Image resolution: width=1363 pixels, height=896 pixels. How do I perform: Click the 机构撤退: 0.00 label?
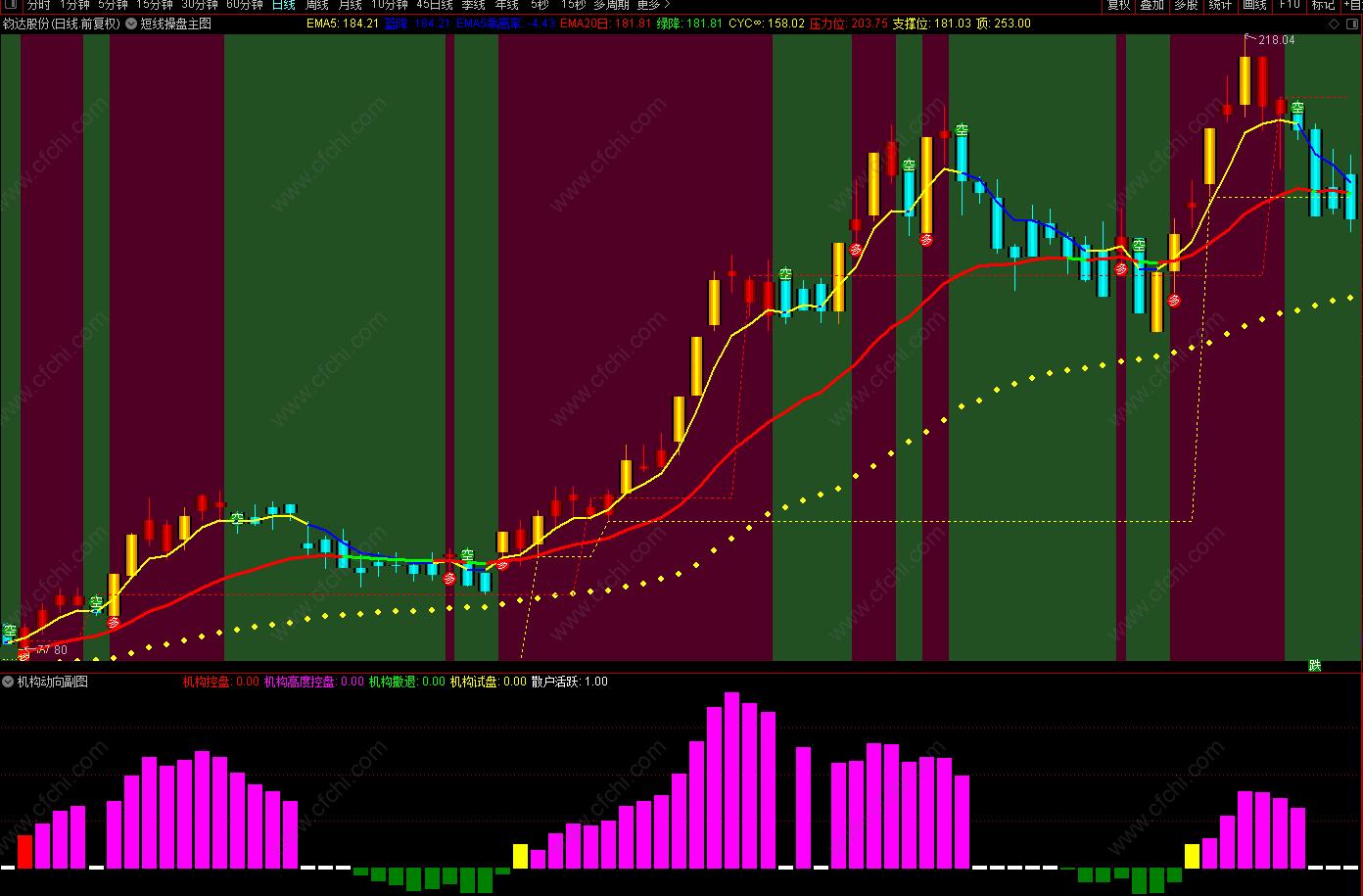tap(407, 682)
